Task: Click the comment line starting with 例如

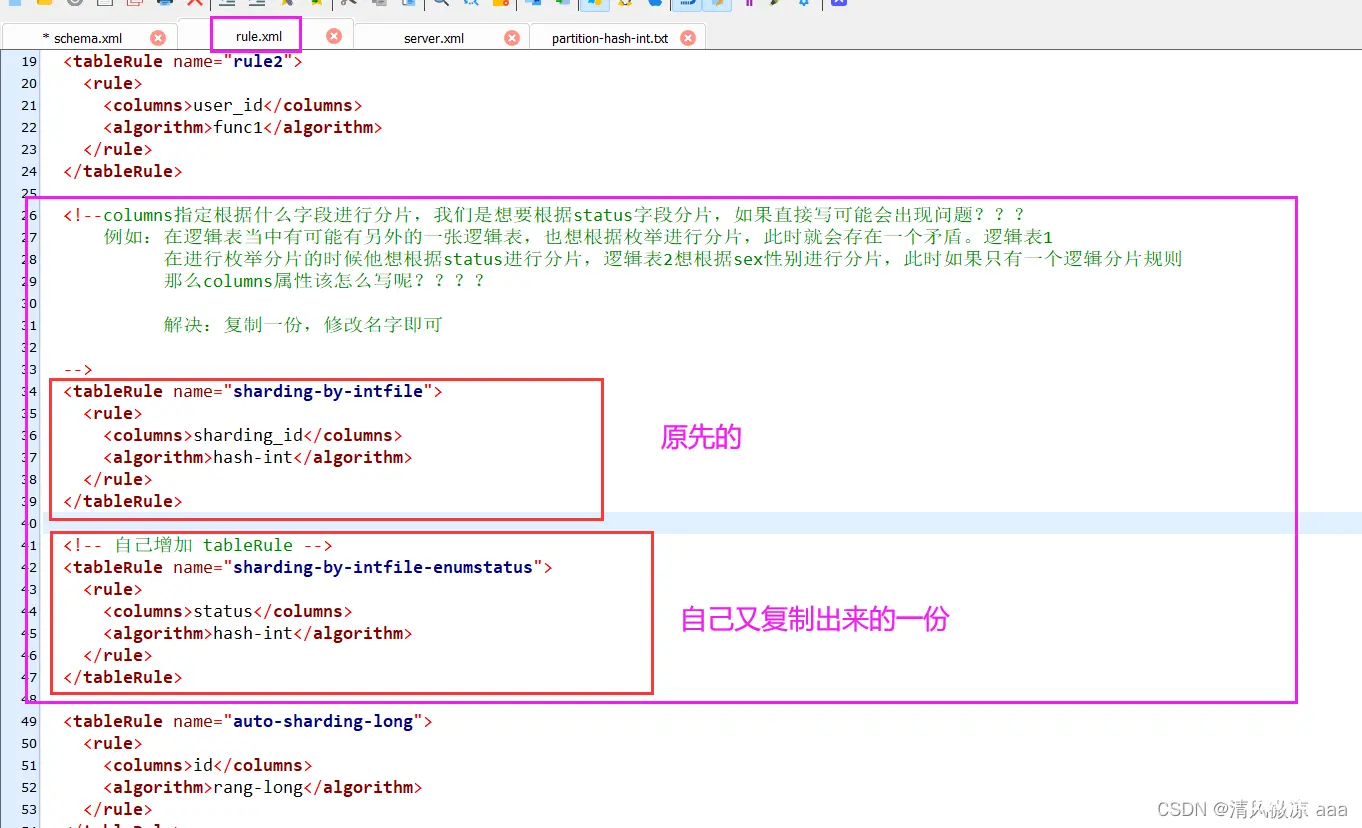Action: (578, 237)
